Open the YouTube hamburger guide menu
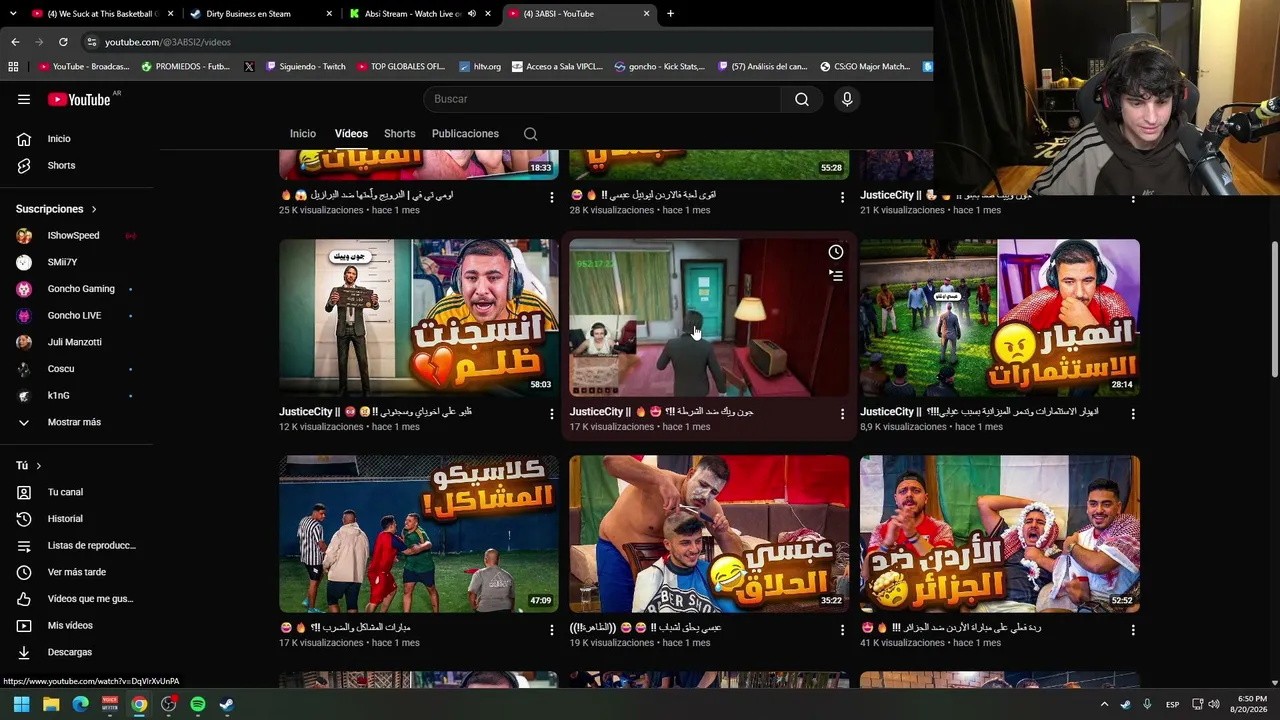 click(x=24, y=99)
